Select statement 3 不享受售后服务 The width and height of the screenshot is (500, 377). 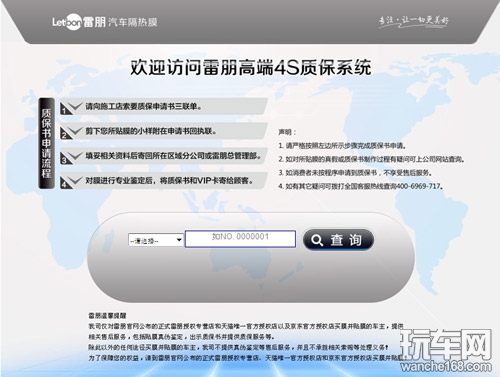point(356,173)
